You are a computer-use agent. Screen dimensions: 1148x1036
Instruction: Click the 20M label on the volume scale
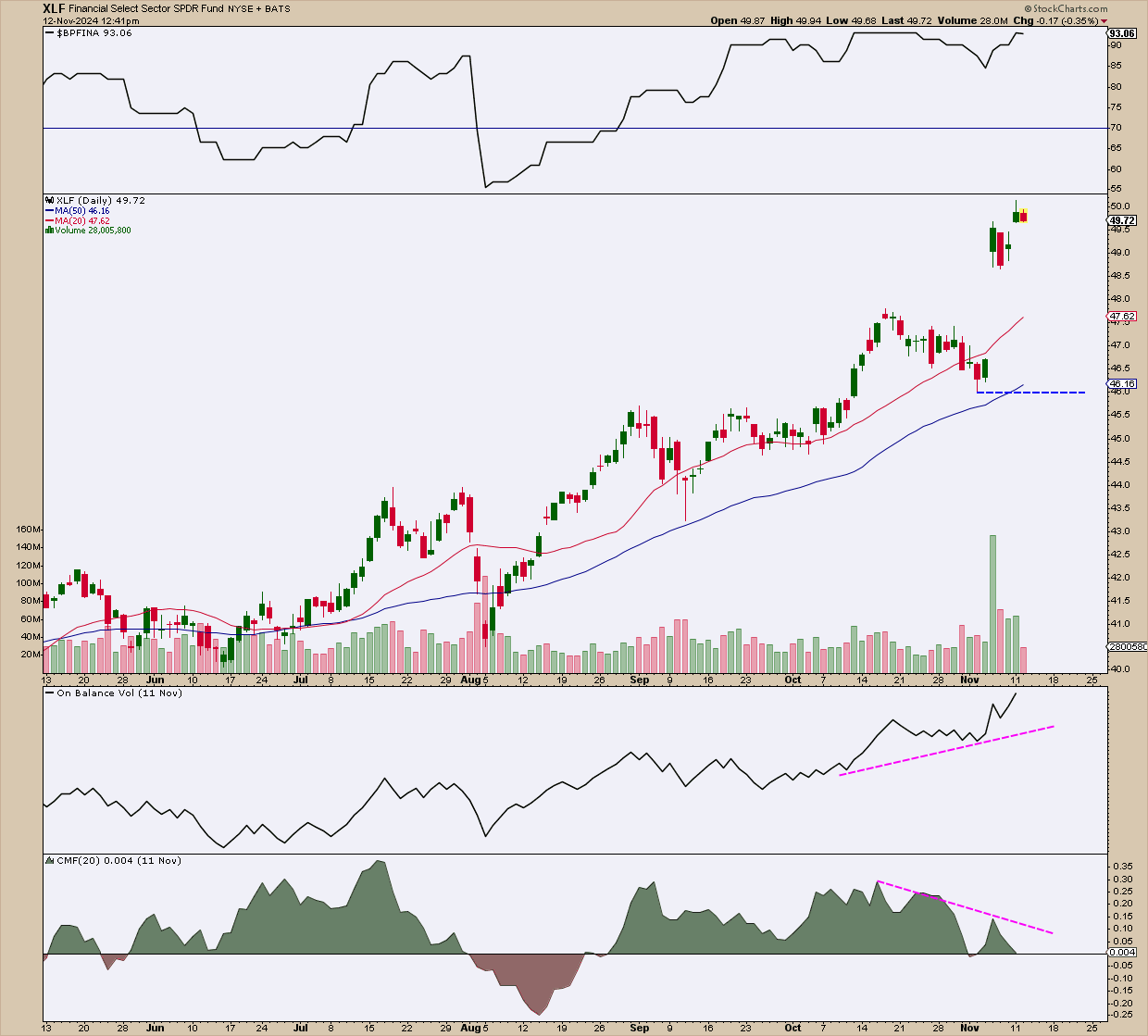(x=31, y=655)
